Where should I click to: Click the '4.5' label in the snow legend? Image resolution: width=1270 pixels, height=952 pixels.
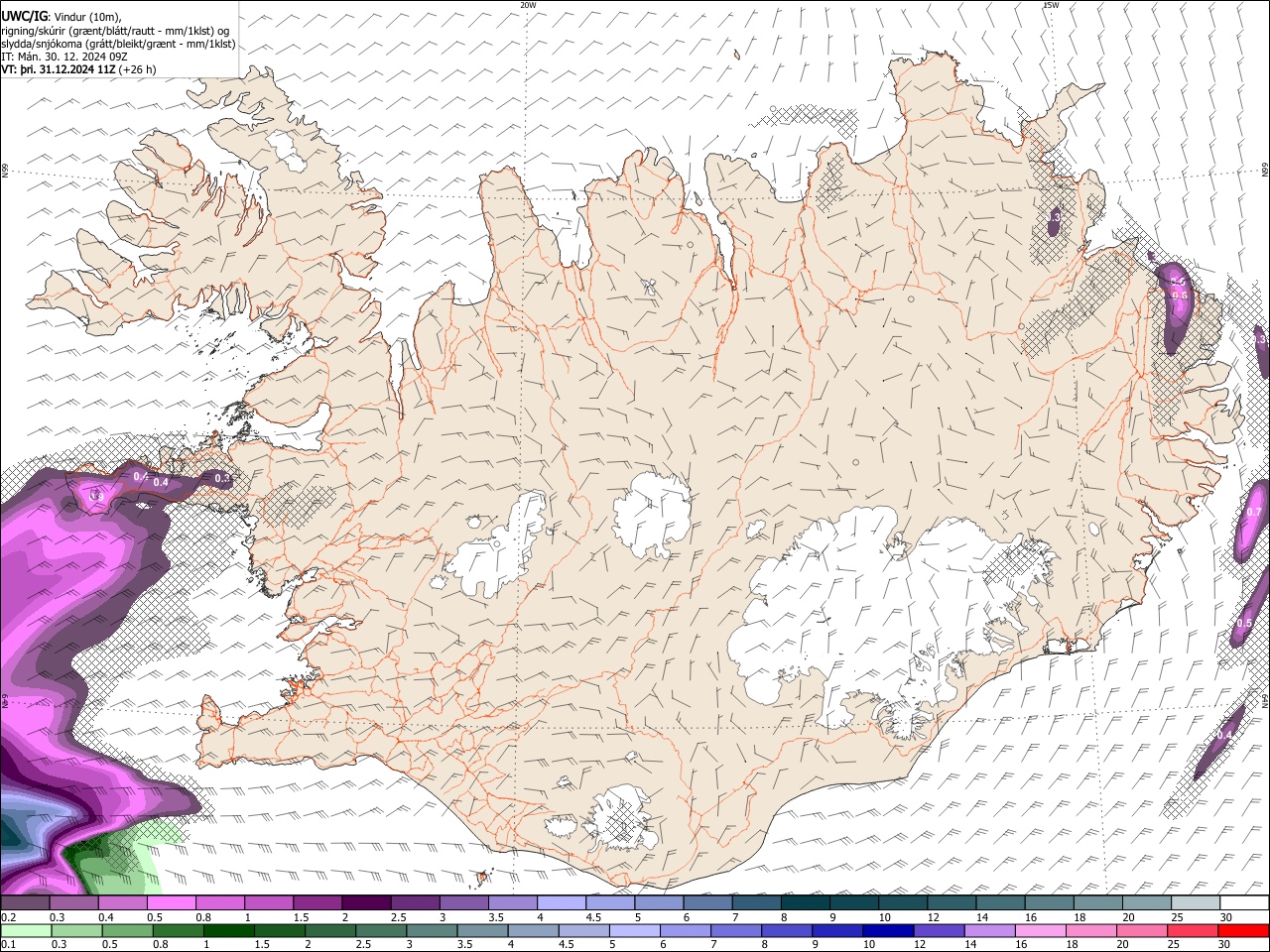tap(592, 917)
